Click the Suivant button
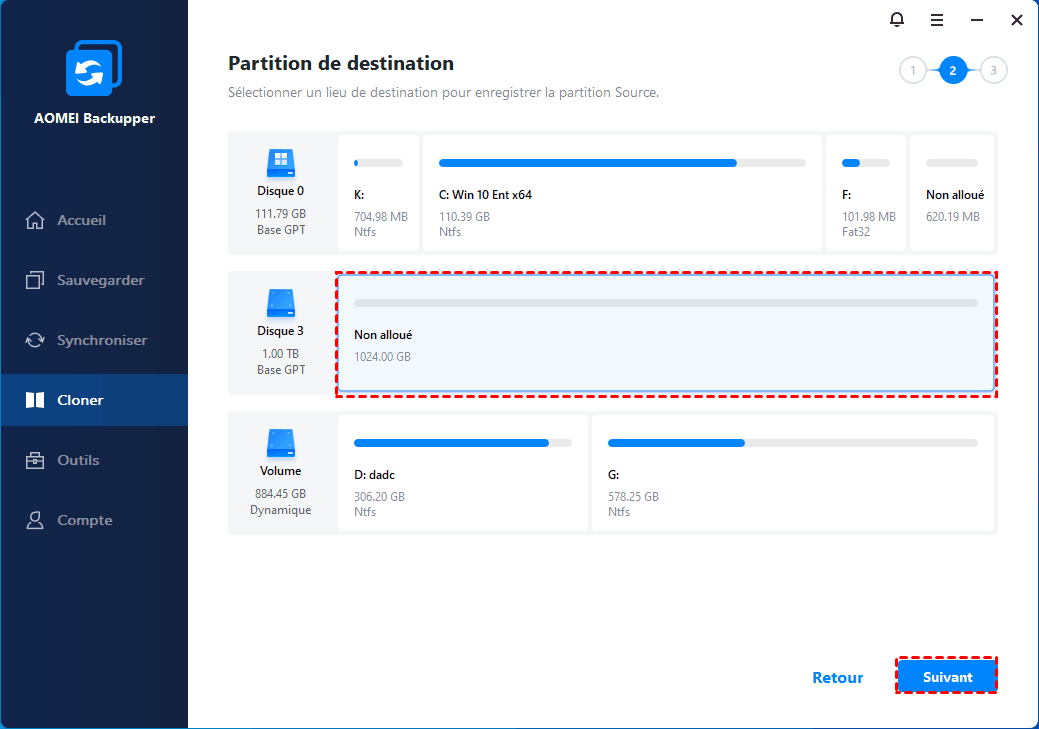This screenshot has height=729, width=1039. [947, 677]
